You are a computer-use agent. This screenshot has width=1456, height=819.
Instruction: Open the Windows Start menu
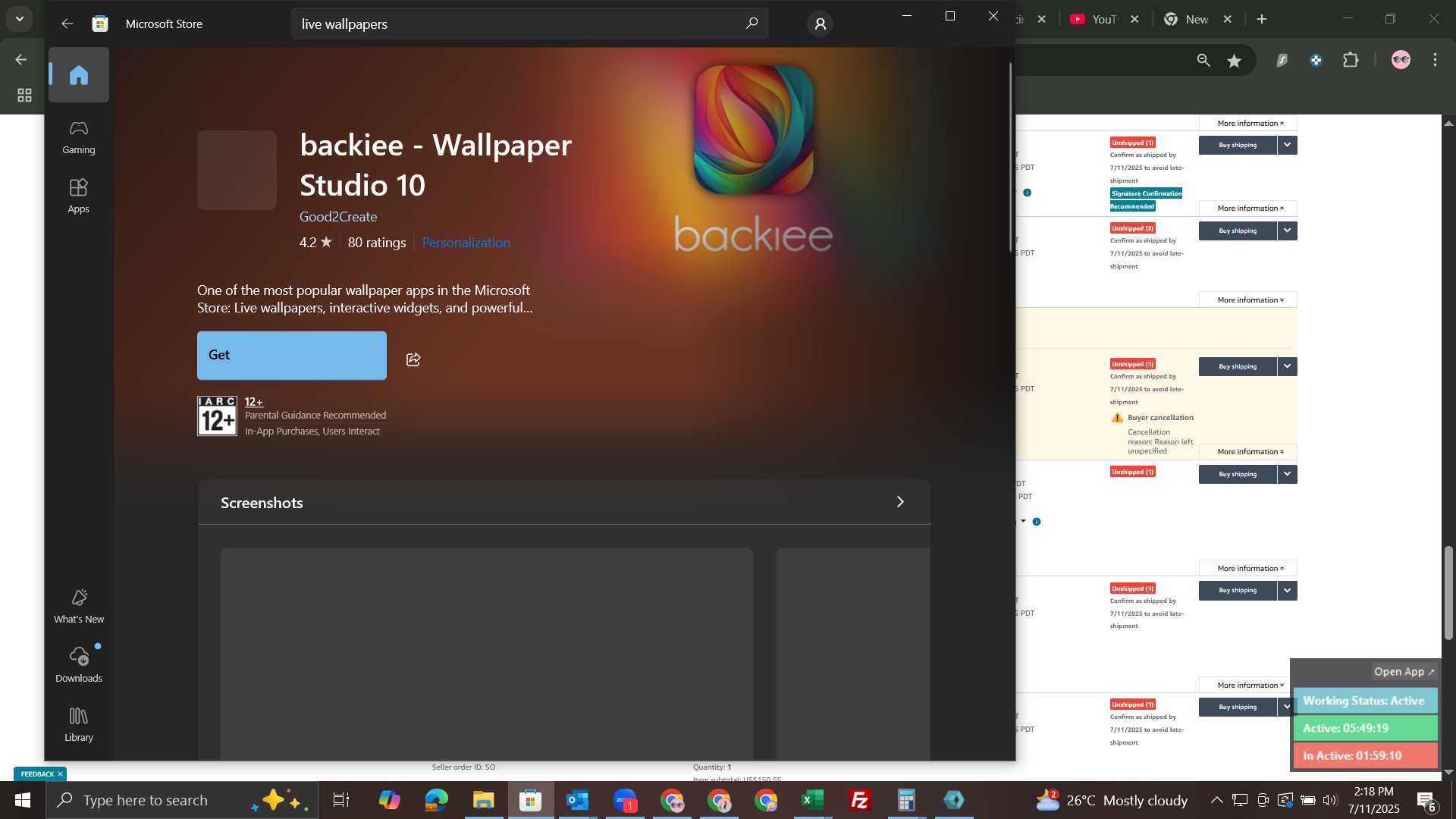click(23, 800)
